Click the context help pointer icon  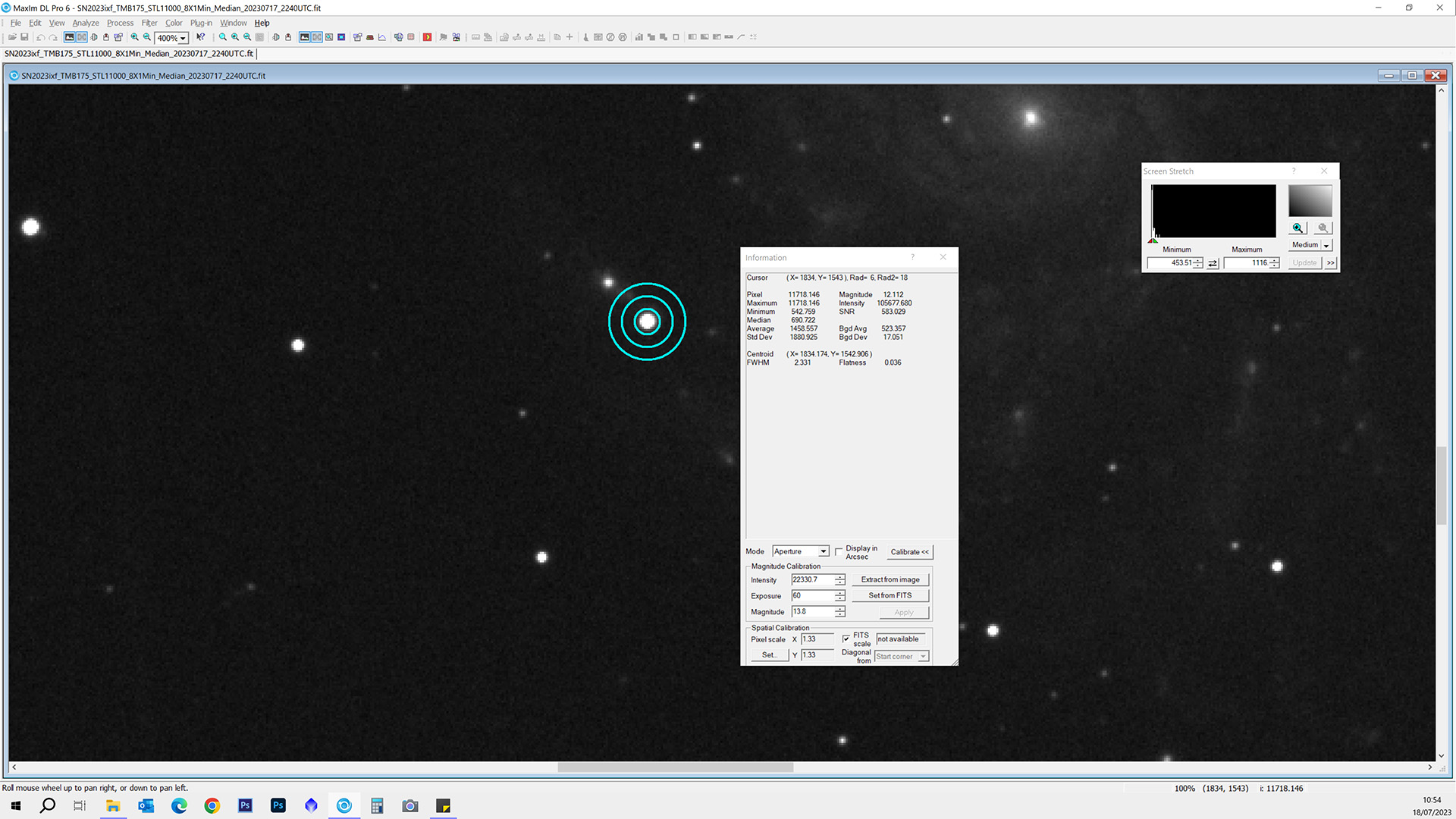[200, 37]
